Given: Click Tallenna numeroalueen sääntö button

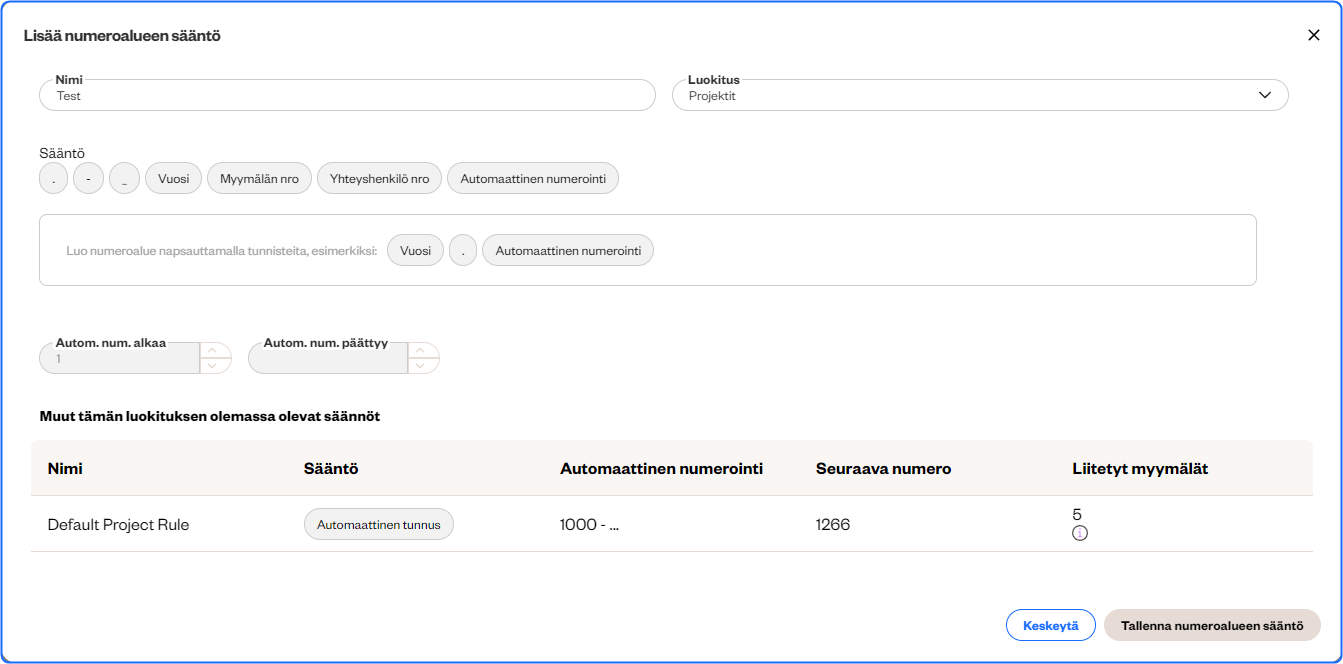Looking at the screenshot, I should tap(1212, 626).
